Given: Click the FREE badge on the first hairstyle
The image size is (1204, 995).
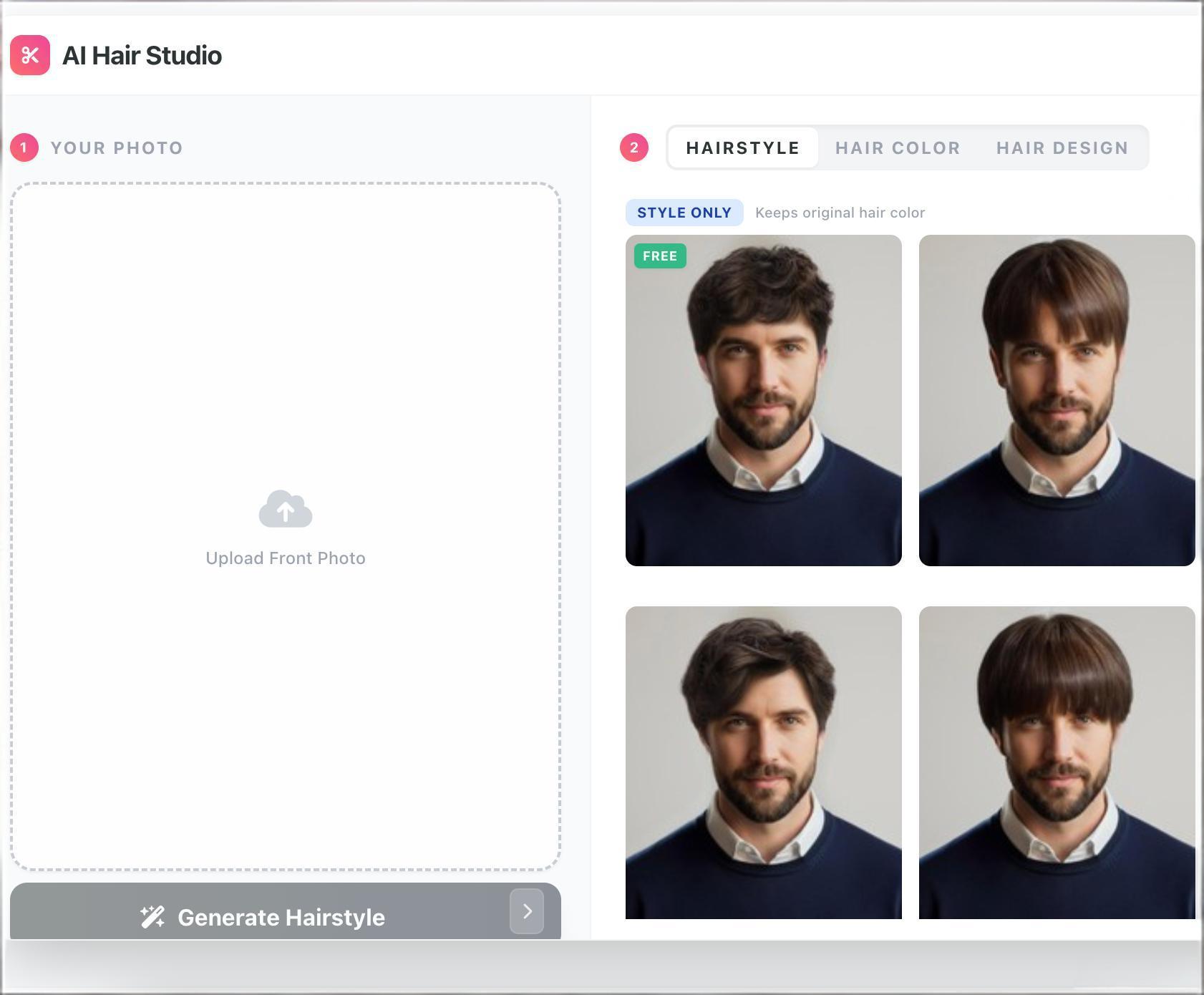Looking at the screenshot, I should 659,256.
